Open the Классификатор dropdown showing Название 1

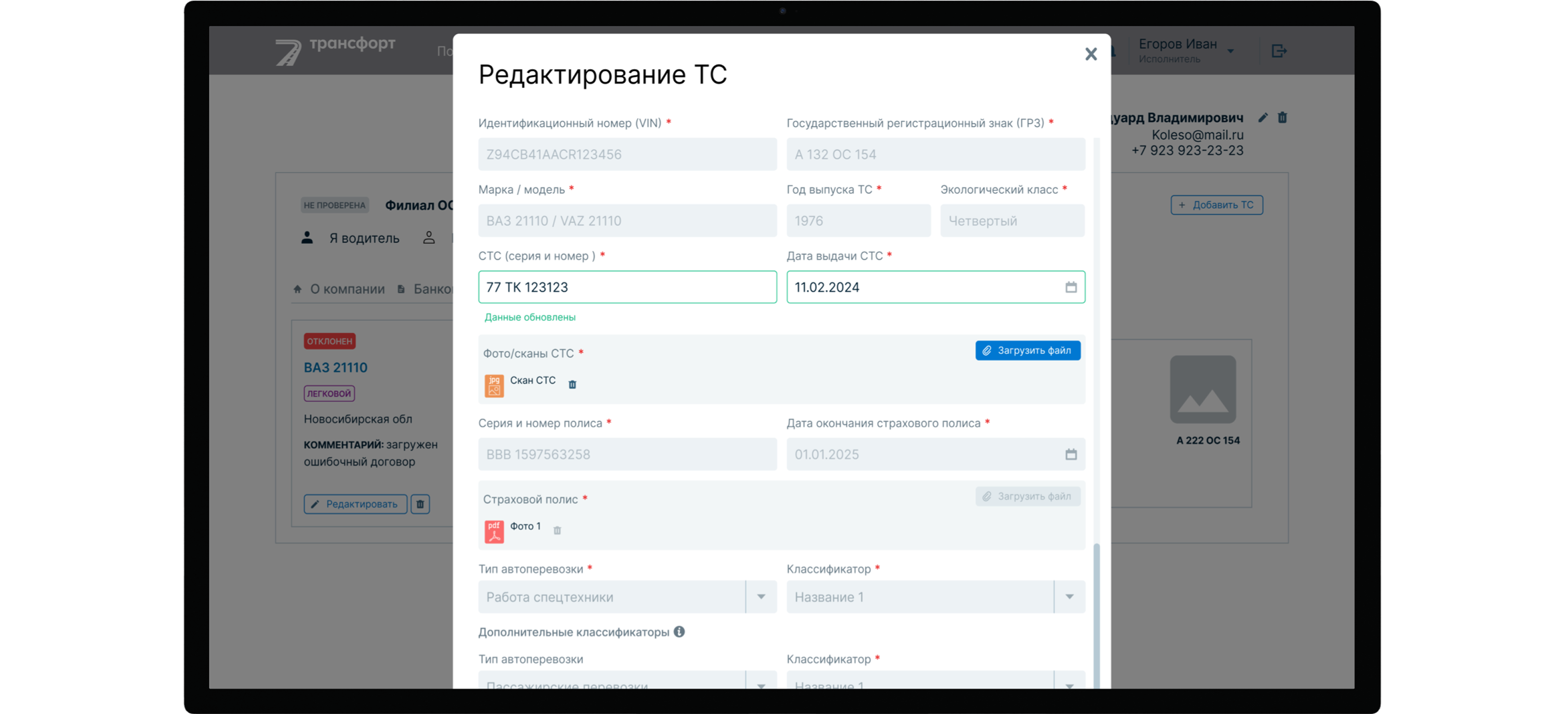[x=1070, y=597]
